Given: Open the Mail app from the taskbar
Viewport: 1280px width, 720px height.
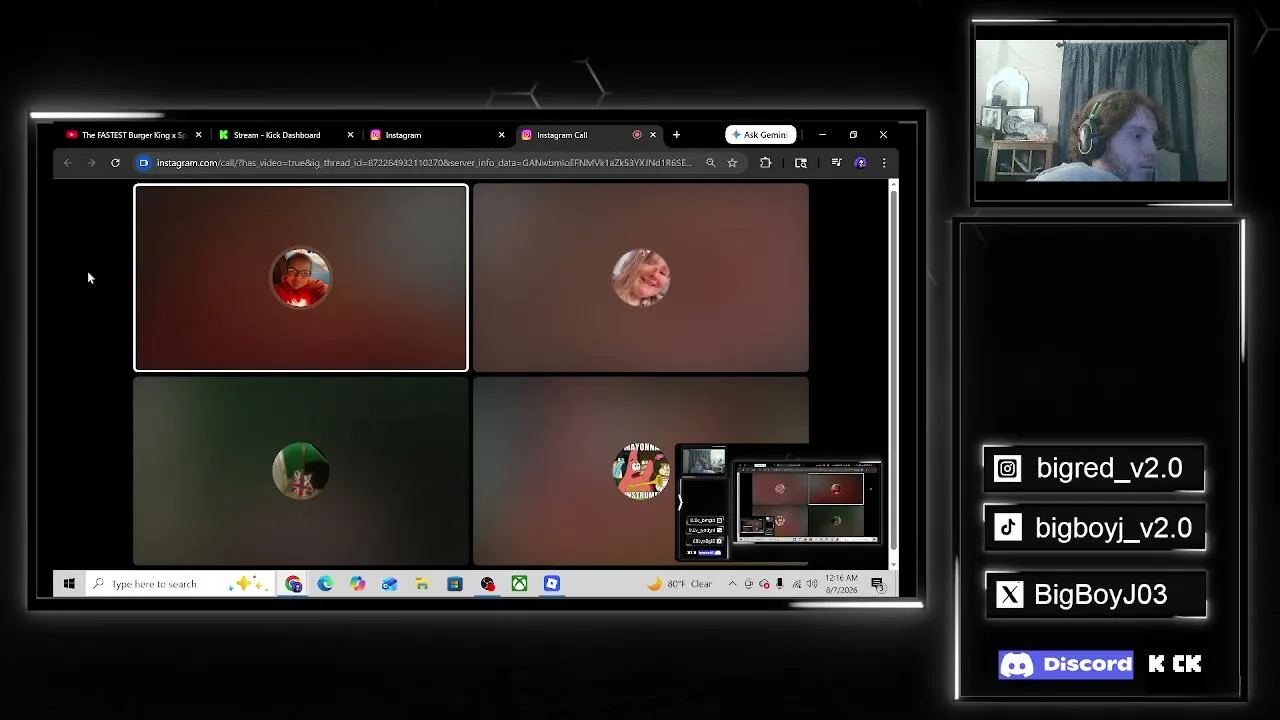Looking at the screenshot, I should click(x=389, y=584).
